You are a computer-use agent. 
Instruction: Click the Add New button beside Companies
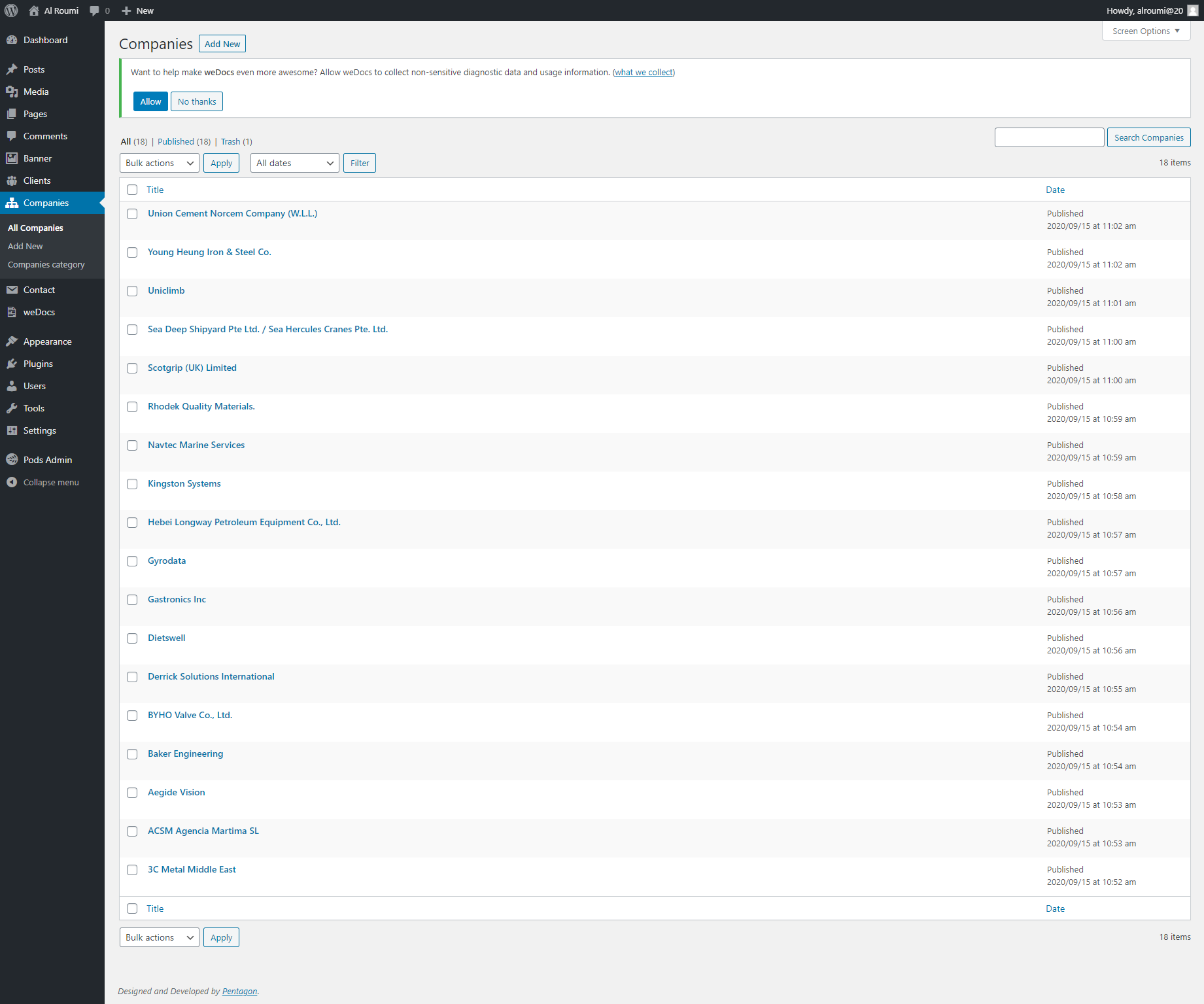click(x=222, y=44)
